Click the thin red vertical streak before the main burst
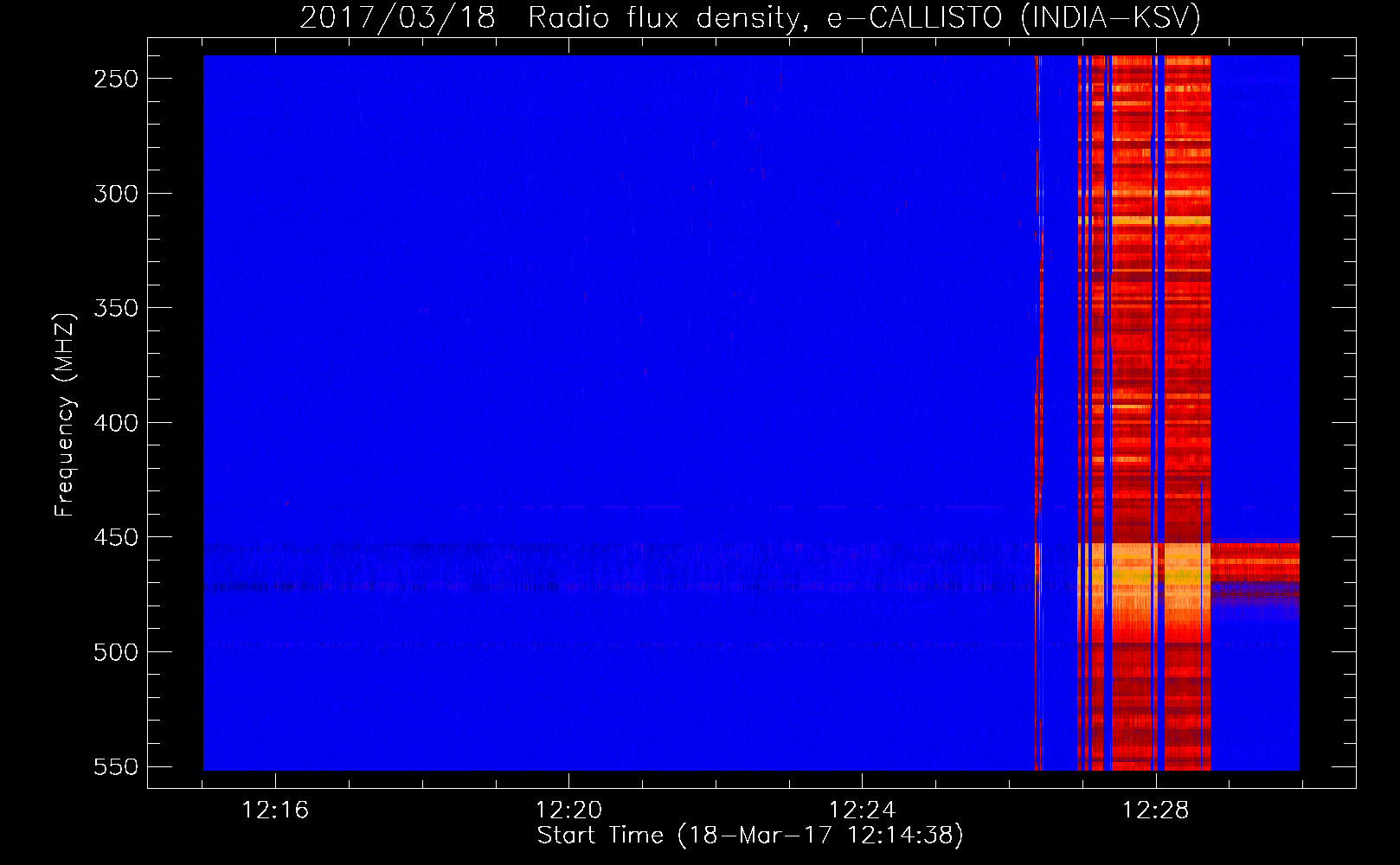The image size is (1400, 865). (1038, 413)
